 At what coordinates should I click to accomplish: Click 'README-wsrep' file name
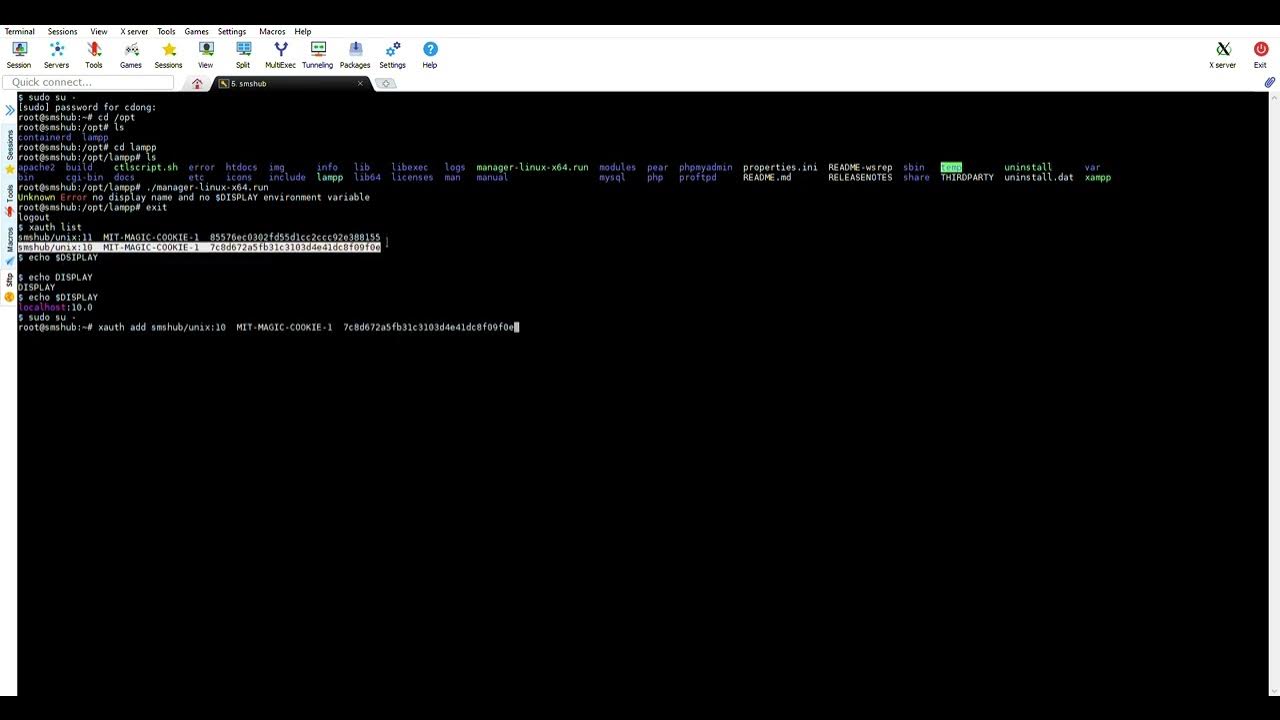click(x=860, y=167)
